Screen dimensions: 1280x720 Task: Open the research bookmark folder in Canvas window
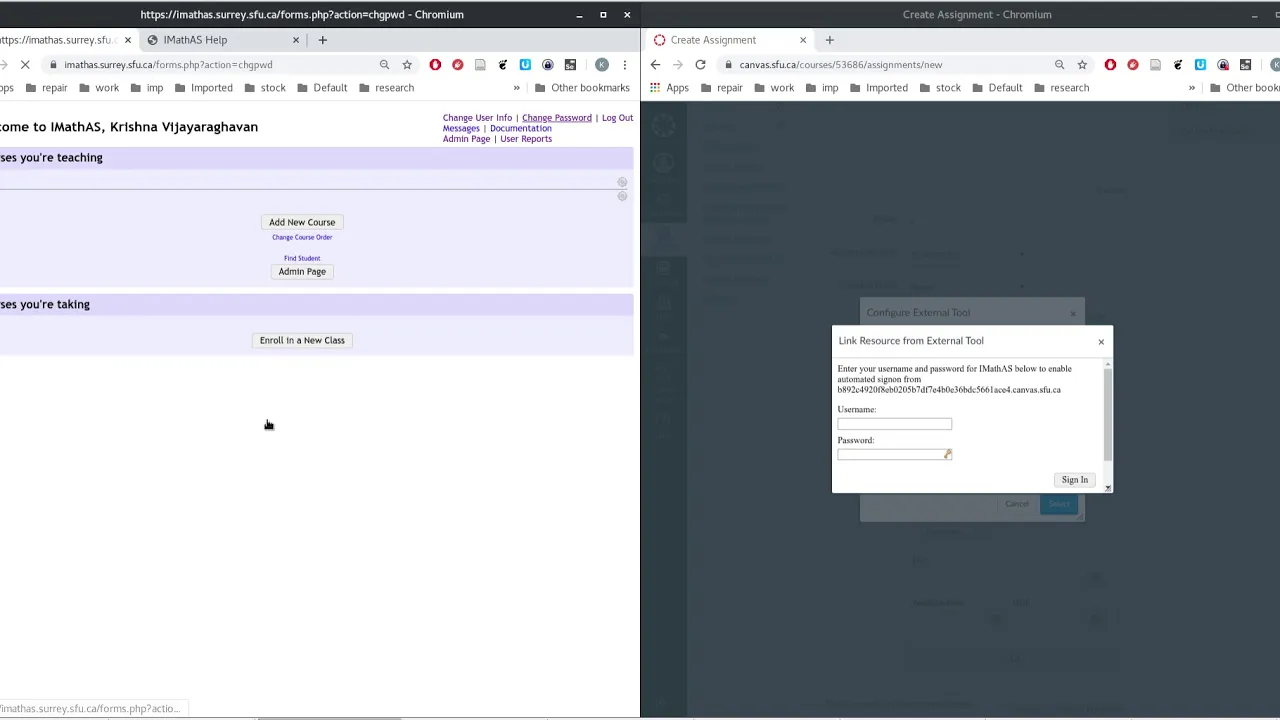click(1060, 88)
